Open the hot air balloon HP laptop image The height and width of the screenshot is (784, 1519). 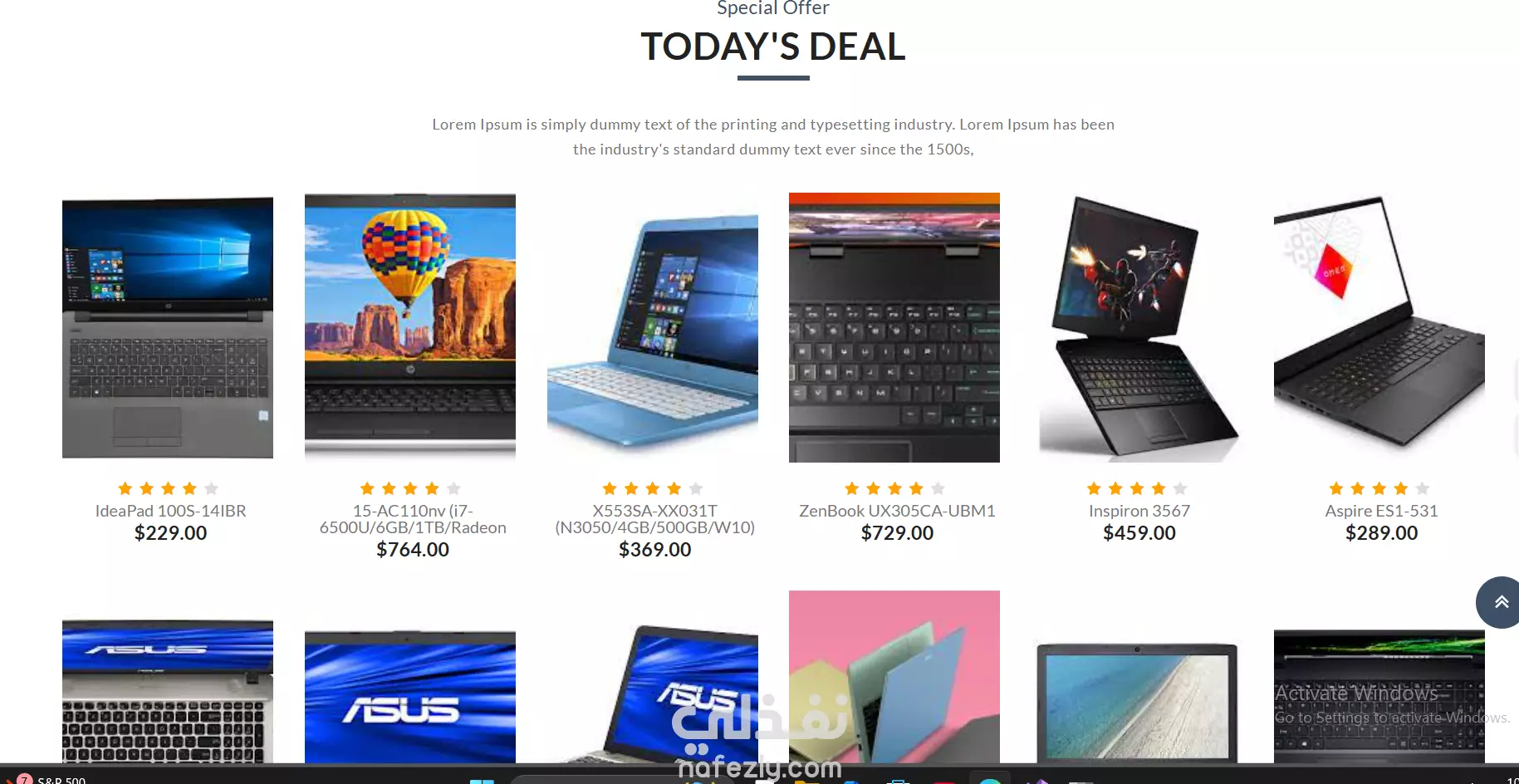(410, 327)
